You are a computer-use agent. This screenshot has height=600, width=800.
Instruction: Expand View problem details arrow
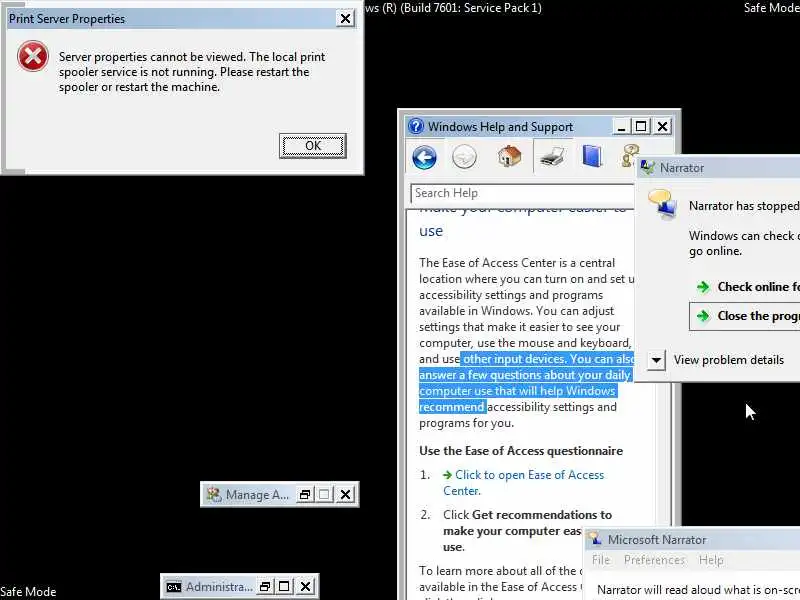657,360
